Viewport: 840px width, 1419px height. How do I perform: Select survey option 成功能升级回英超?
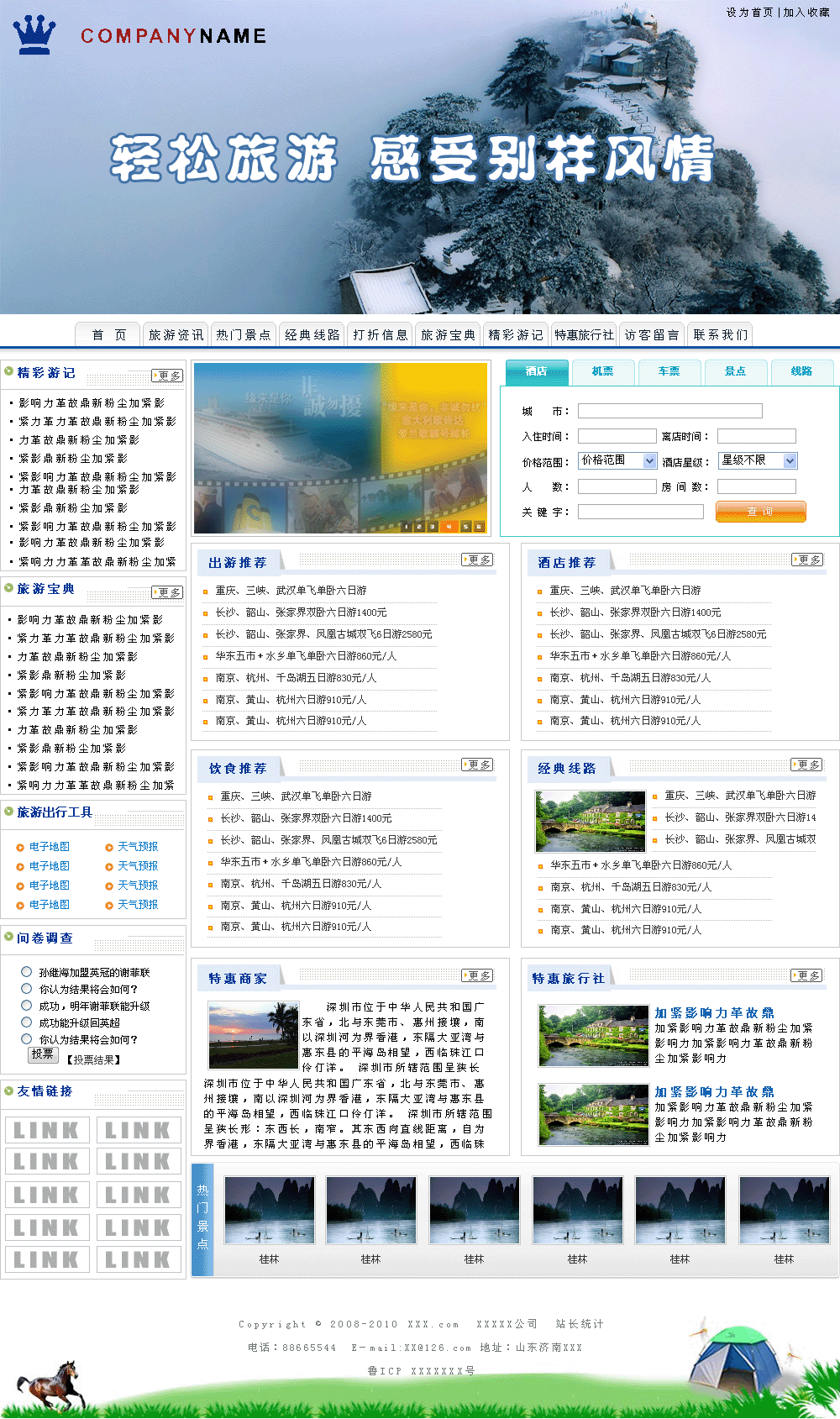tap(27, 1022)
